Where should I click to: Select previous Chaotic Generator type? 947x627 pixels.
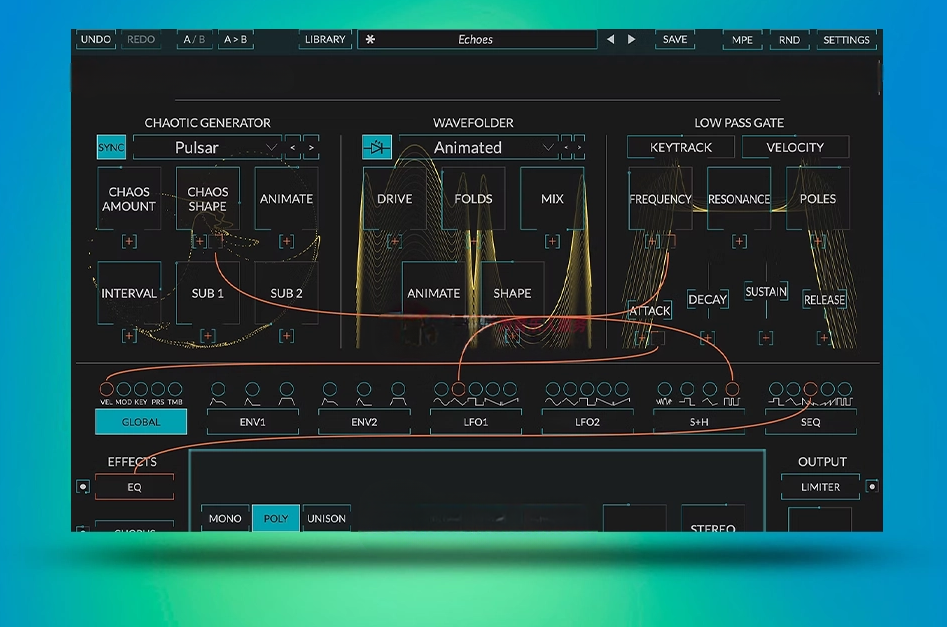[x=293, y=147]
